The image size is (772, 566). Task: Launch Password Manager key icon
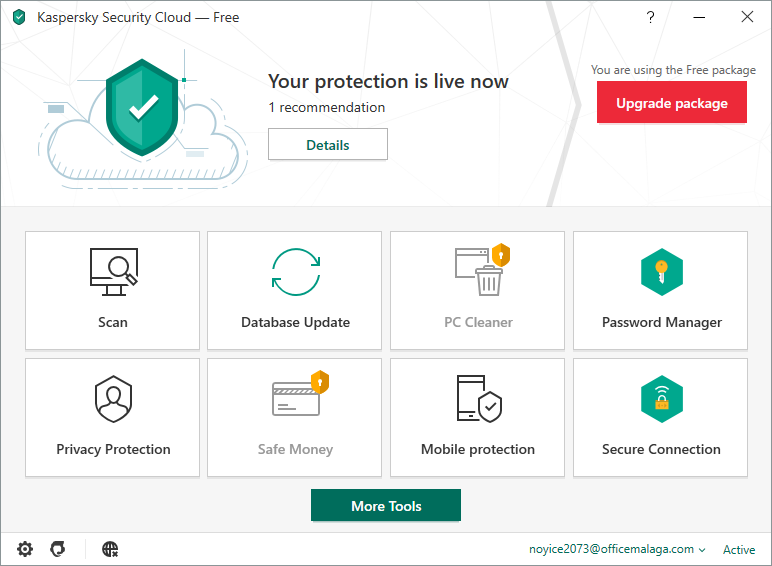click(661, 272)
